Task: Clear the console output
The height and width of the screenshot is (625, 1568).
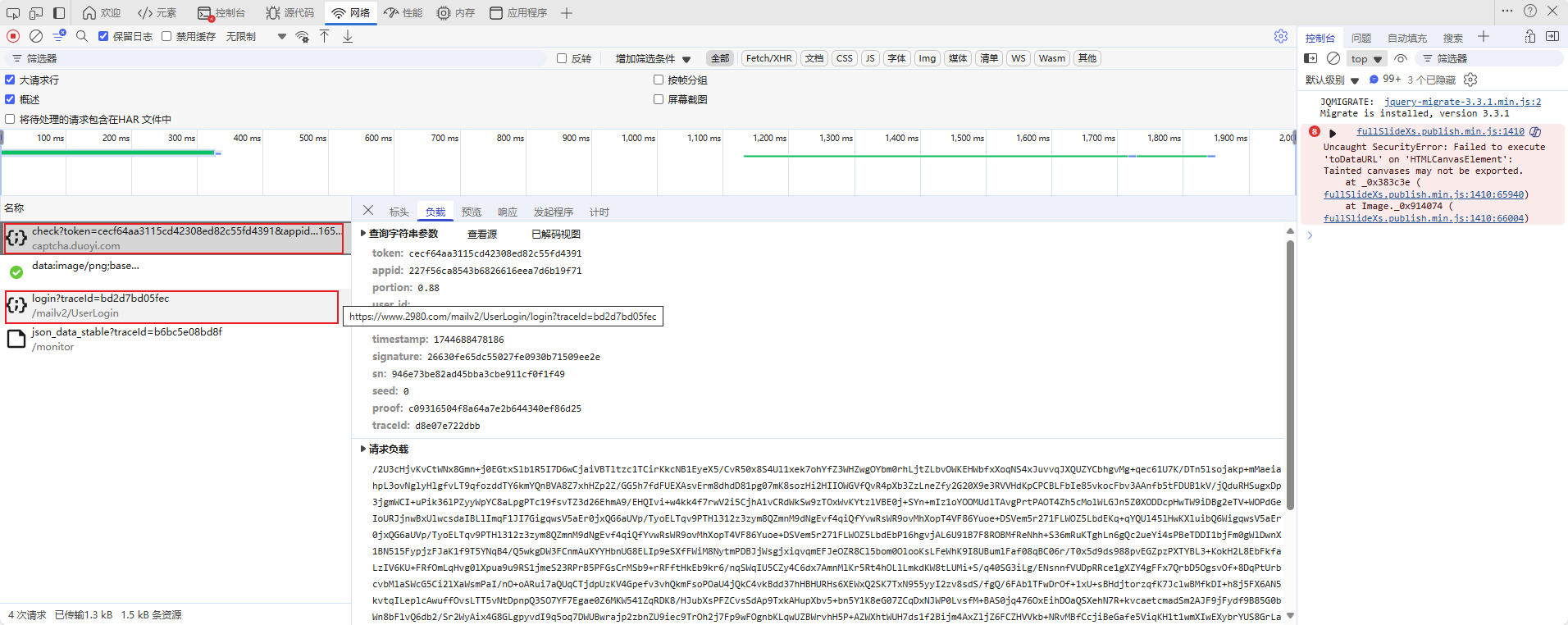Action: tap(1333, 58)
